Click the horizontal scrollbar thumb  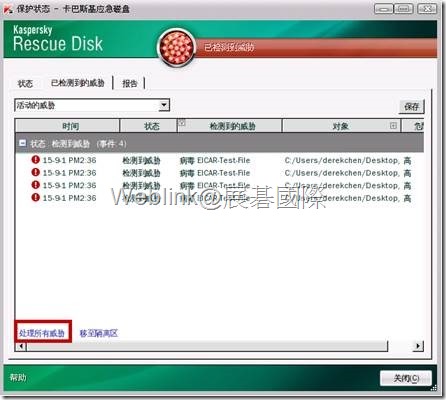(207, 346)
